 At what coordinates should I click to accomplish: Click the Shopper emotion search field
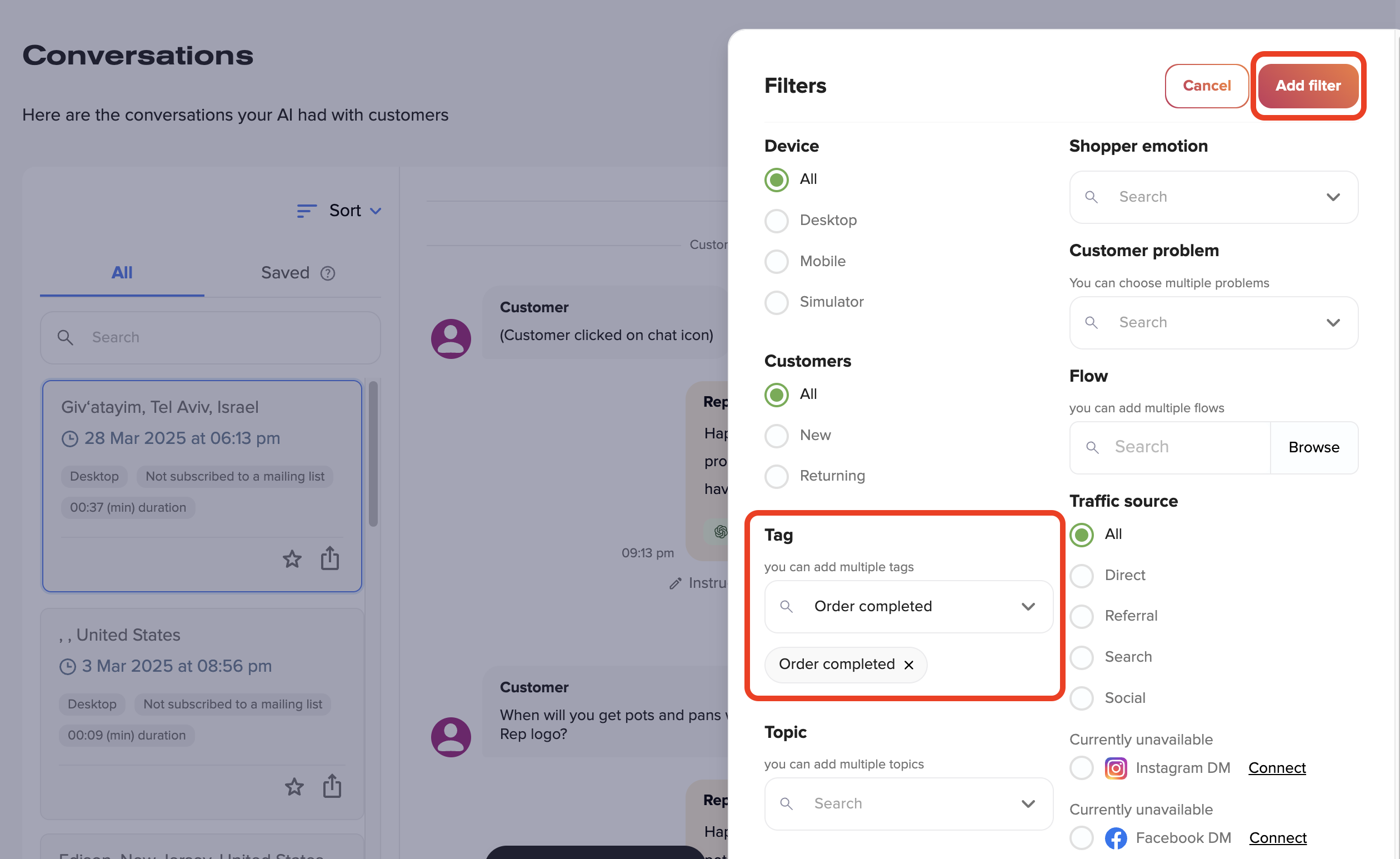pyautogui.click(x=1214, y=197)
